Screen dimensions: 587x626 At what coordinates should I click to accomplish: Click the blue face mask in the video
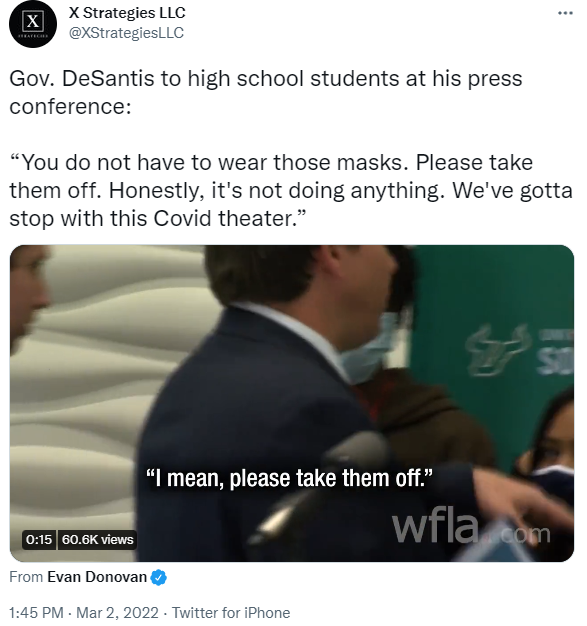369,348
